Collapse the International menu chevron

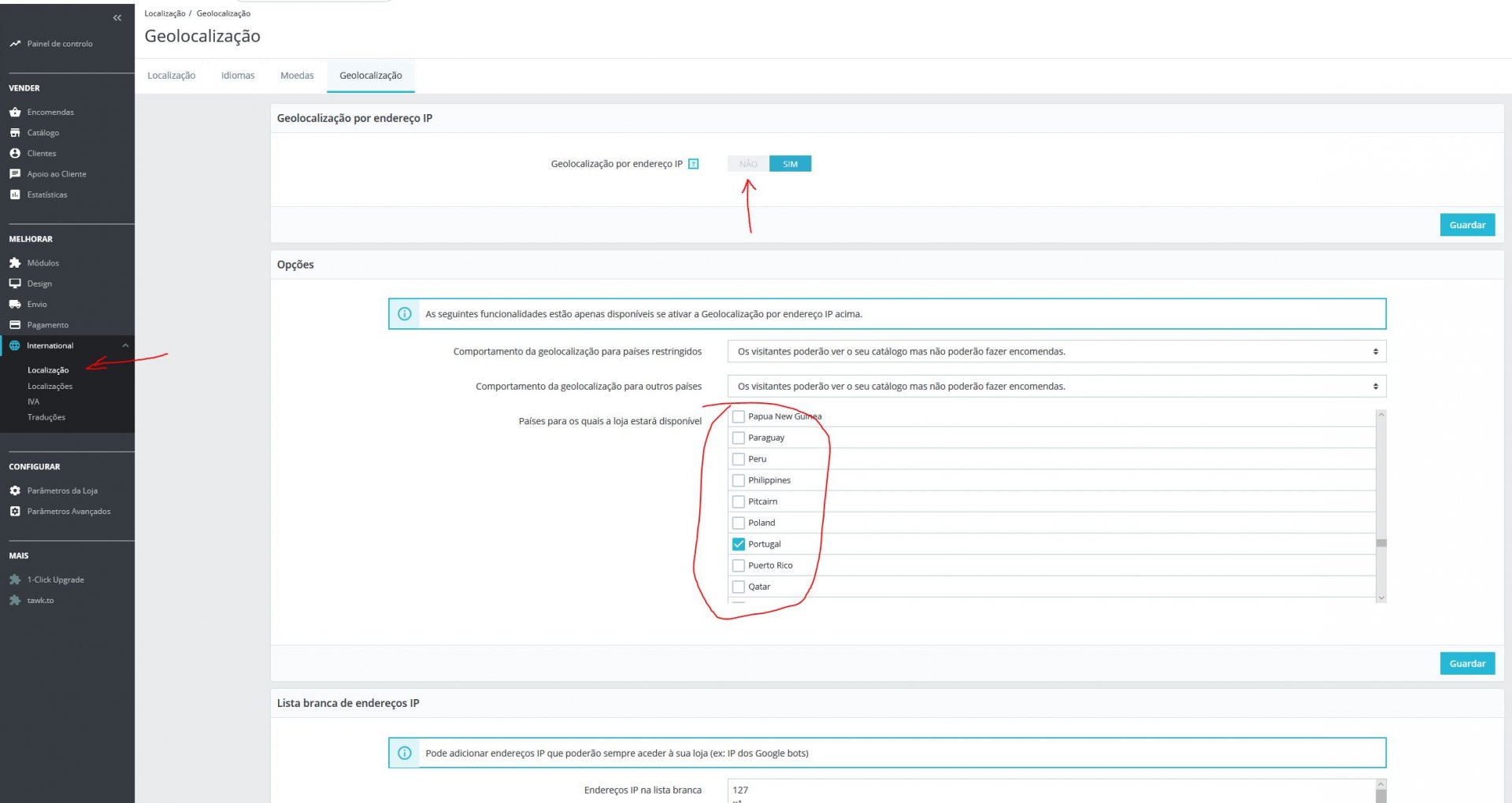click(125, 346)
